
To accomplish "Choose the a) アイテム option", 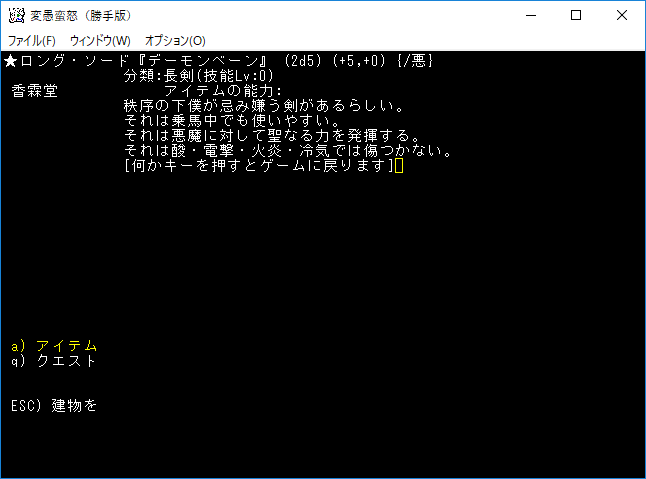I will 54,346.
